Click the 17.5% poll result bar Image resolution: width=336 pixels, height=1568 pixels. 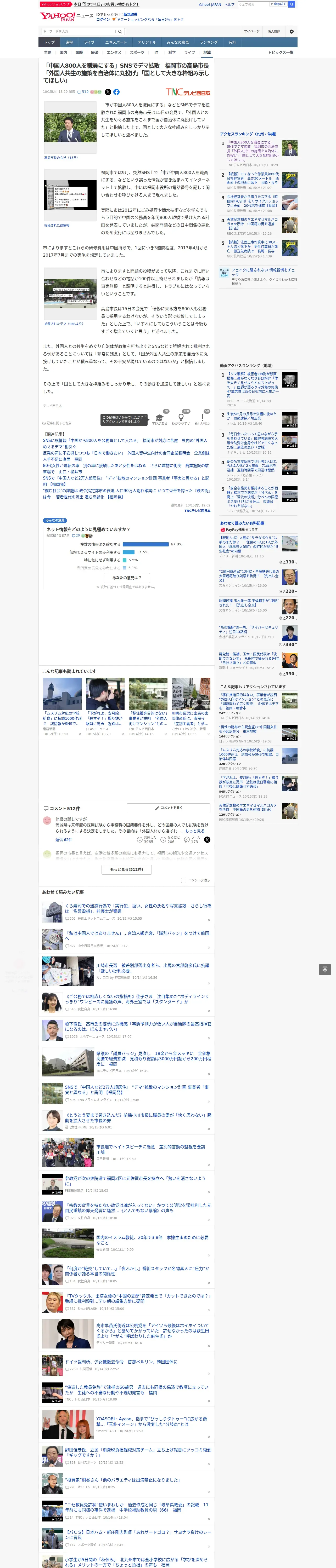tap(129, 552)
